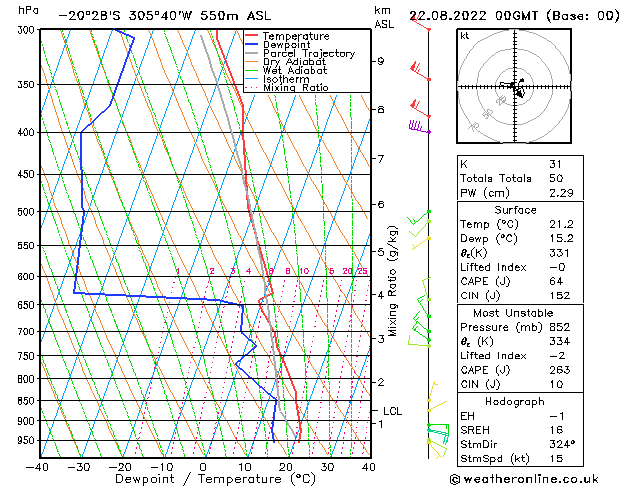Click the surface θe(K) value 331
Image resolution: width=629 pixels, height=486 pixels.
560,253
